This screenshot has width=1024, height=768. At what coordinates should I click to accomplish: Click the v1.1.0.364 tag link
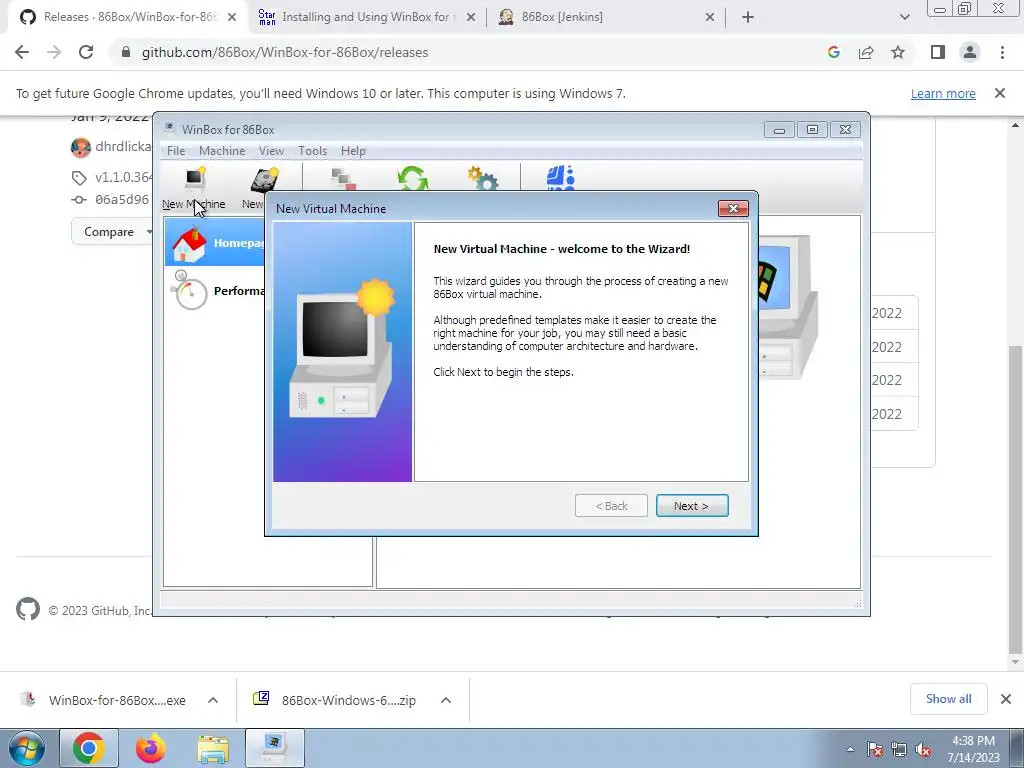[123, 177]
